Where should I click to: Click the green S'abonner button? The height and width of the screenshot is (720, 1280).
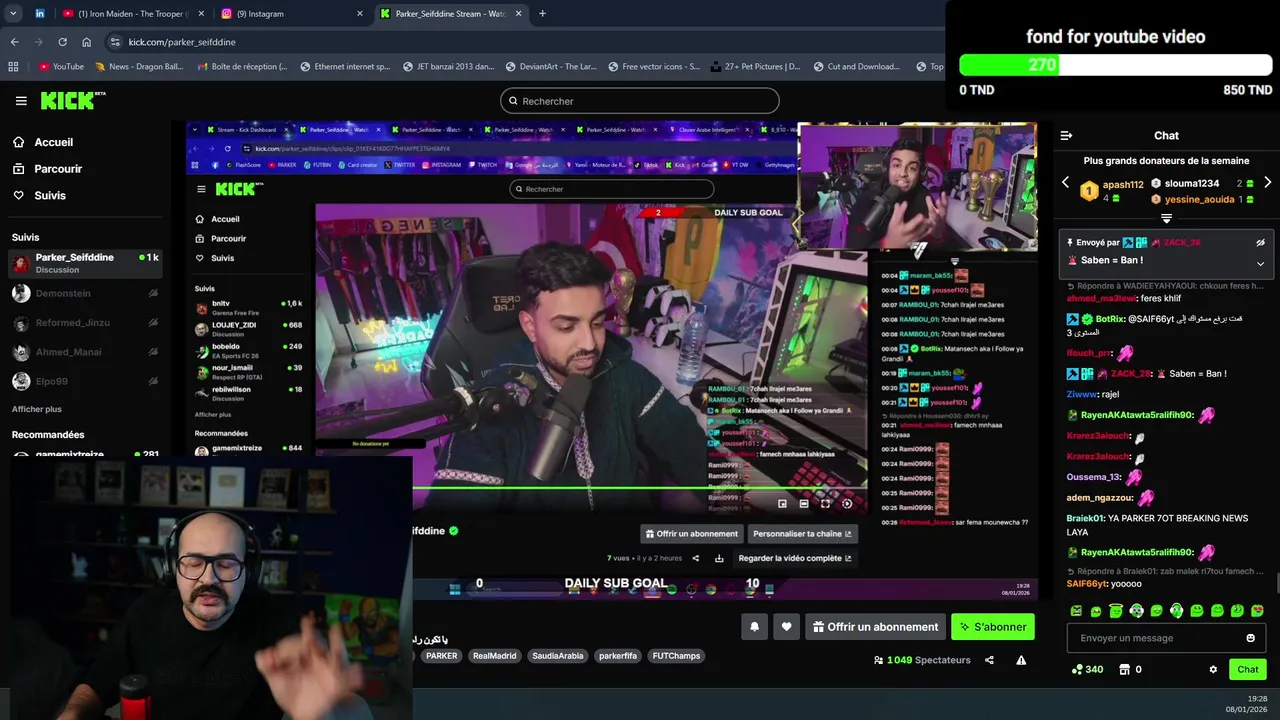[993, 627]
